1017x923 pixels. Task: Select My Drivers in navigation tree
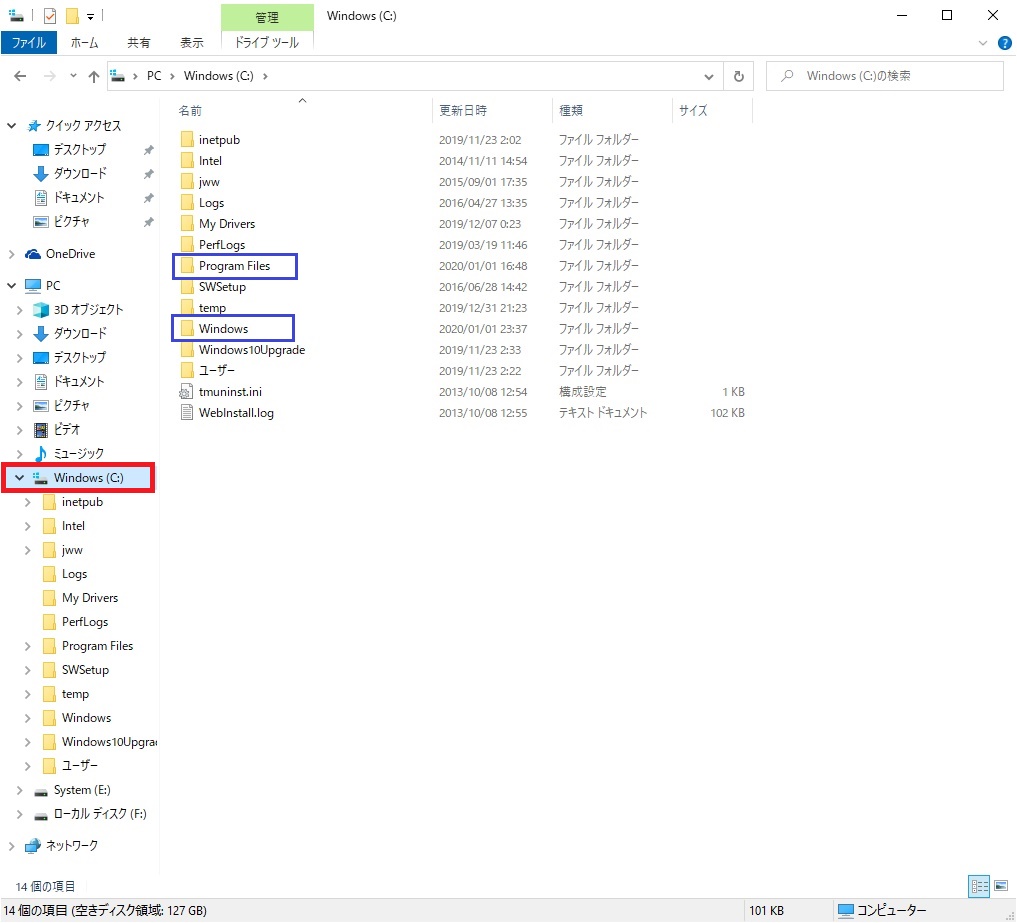90,598
